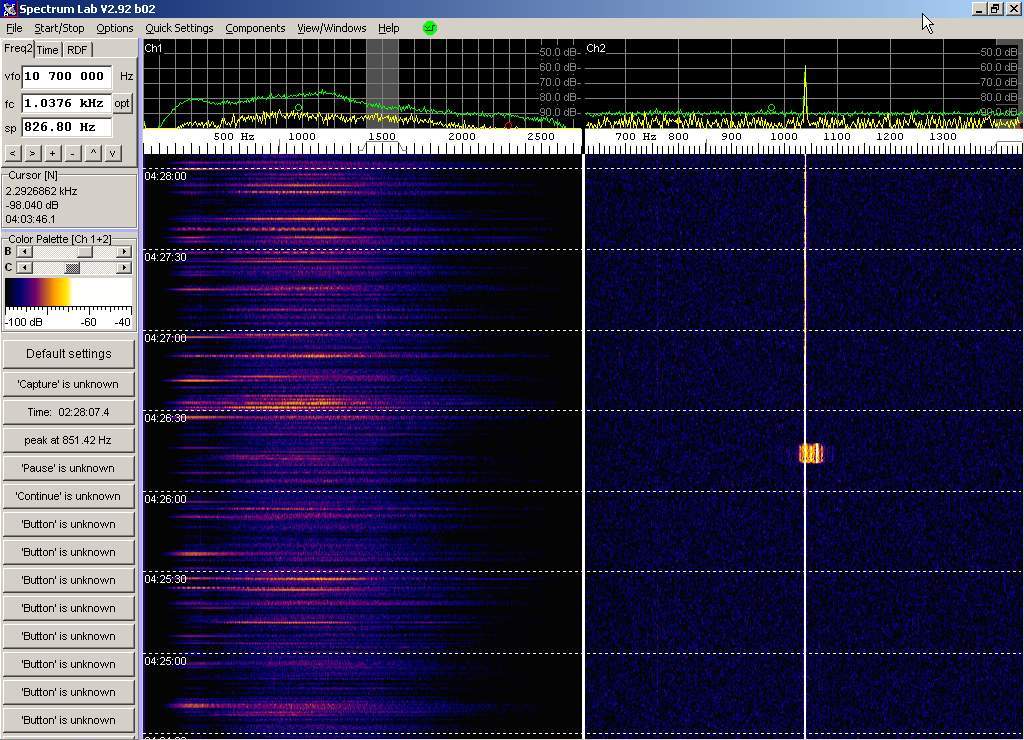Switch to the Time tab
This screenshot has height=740, width=1024.
tap(48, 50)
